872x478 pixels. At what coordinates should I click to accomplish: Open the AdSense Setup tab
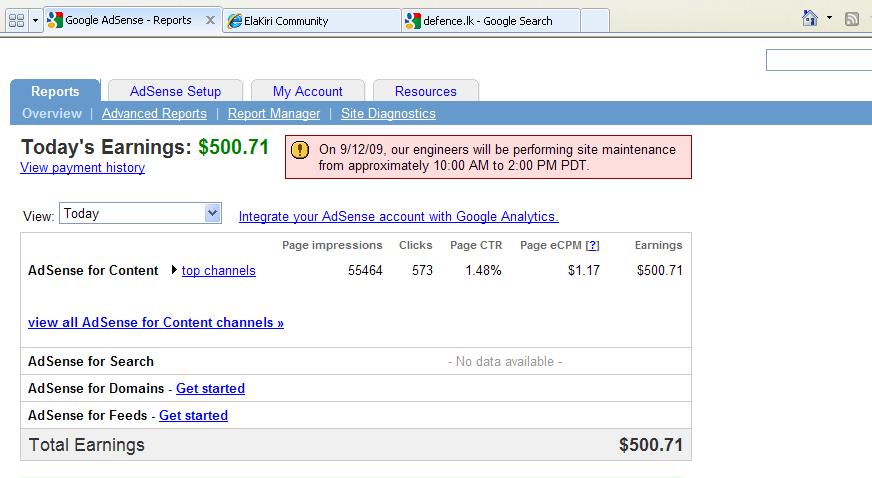pos(175,91)
